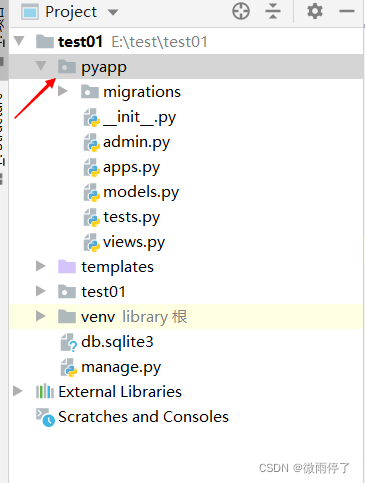The width and height of the screenshot is (365, 483).
Task: Click the migrations package folder icon
Action: tap(90, 91)
